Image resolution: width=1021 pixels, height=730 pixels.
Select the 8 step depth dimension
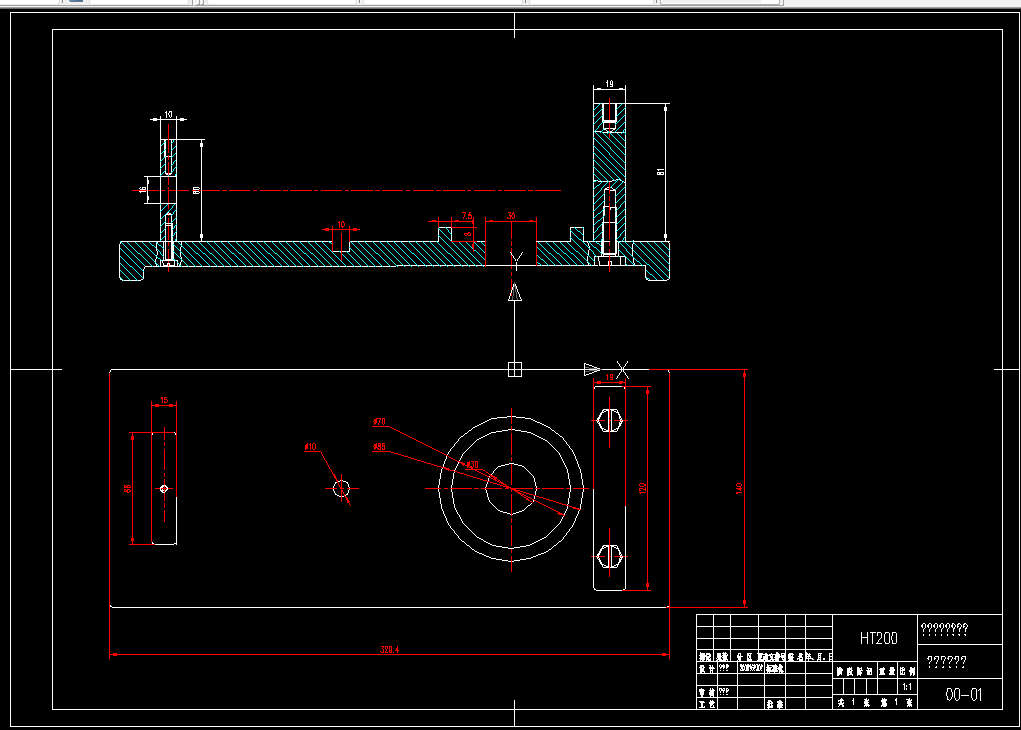click(x=468, y=233)
